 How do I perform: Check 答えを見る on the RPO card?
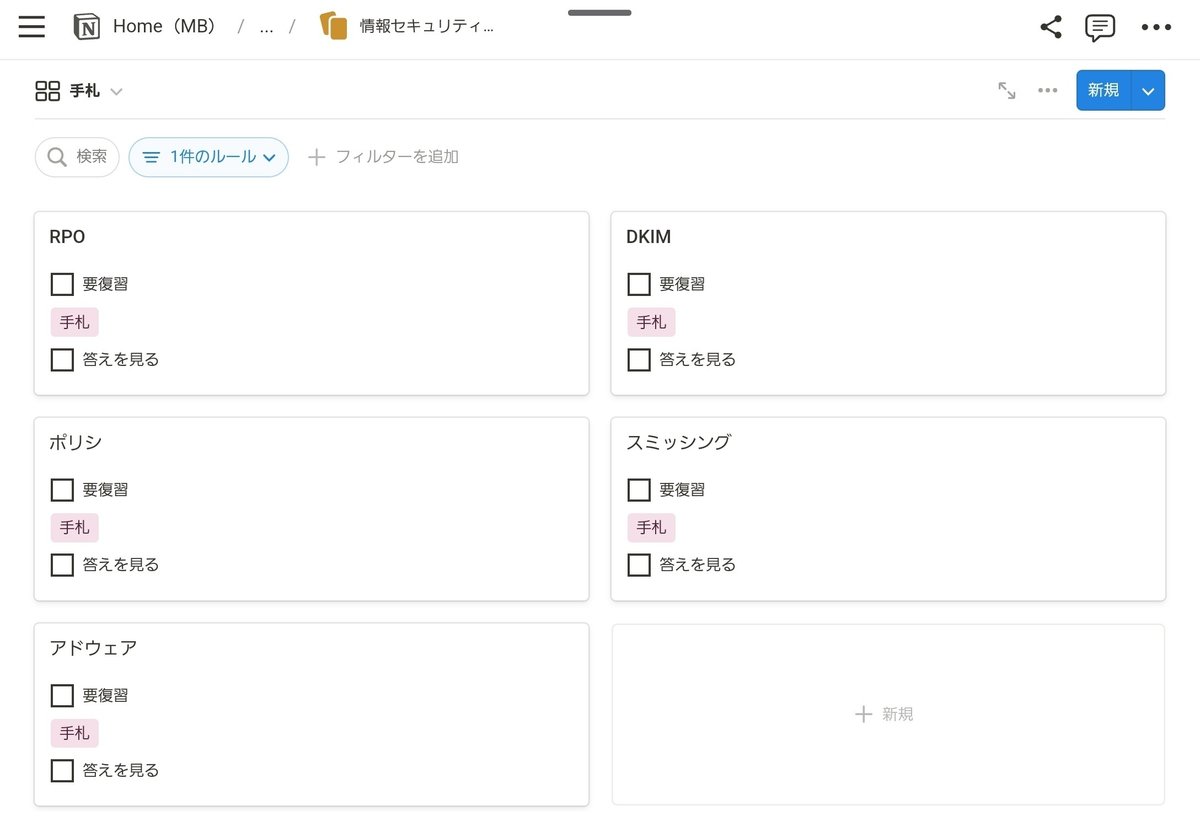click(62, 359)
